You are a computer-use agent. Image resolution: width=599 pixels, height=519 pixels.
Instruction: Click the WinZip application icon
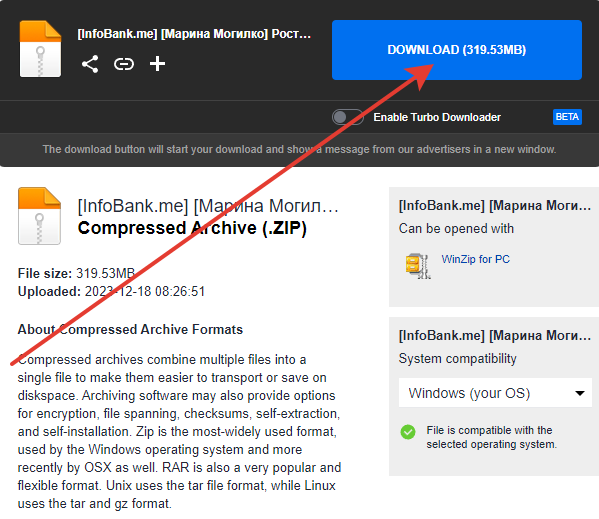[x=418, y=266]
